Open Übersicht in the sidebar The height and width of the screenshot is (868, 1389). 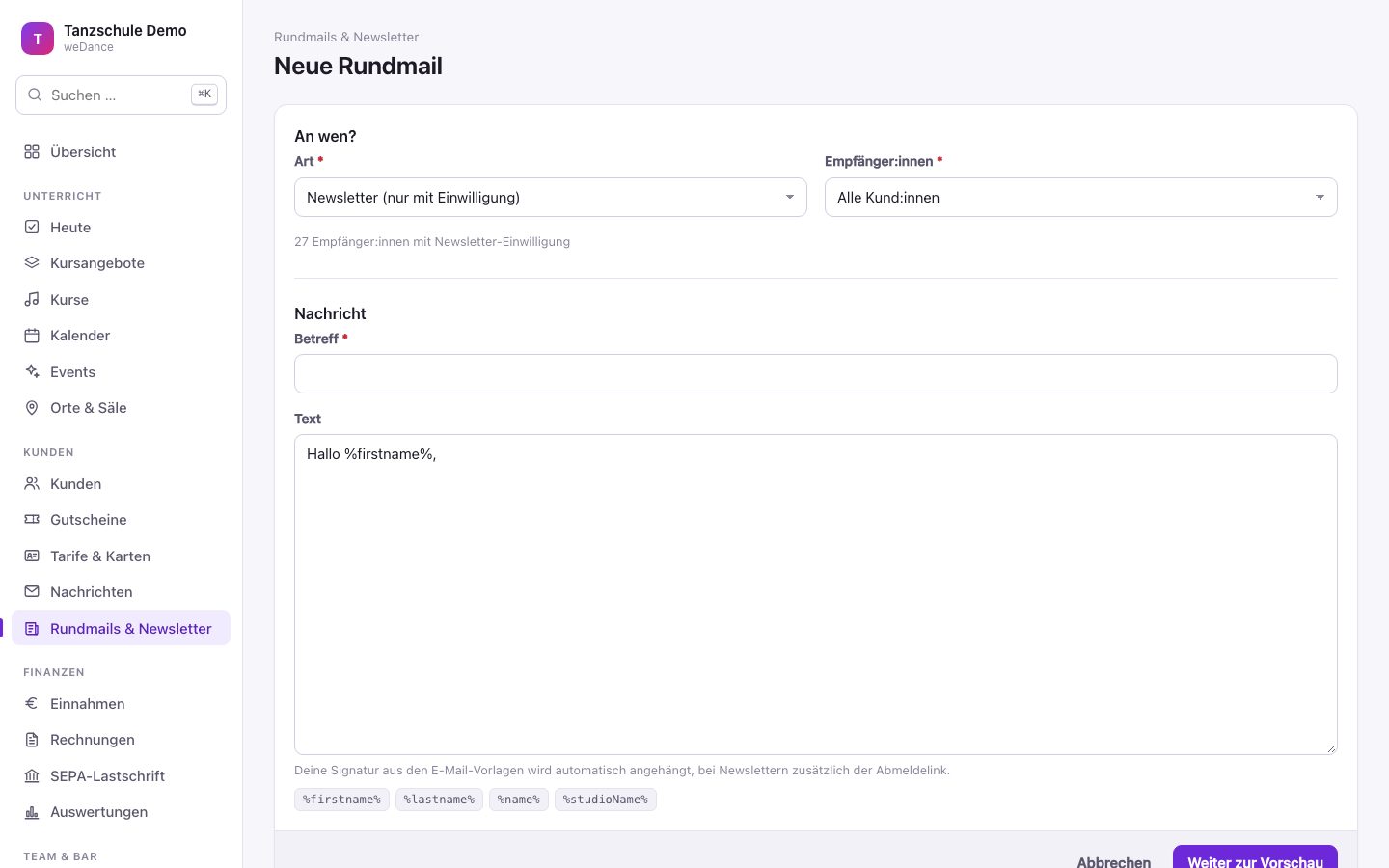coord(122,151)
